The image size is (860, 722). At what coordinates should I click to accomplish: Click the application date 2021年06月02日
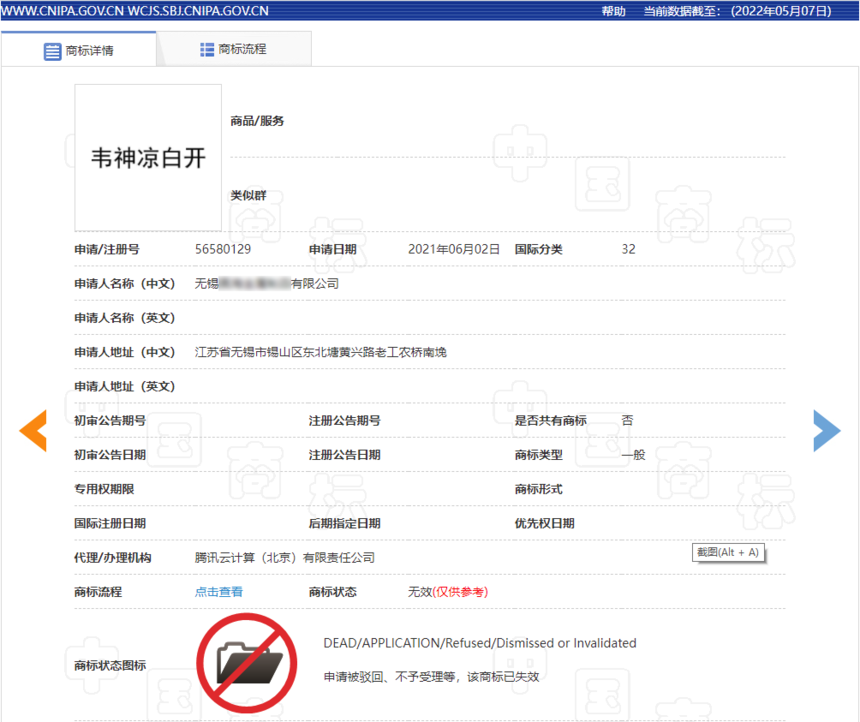pyautogui.click(x=454, y=249)
